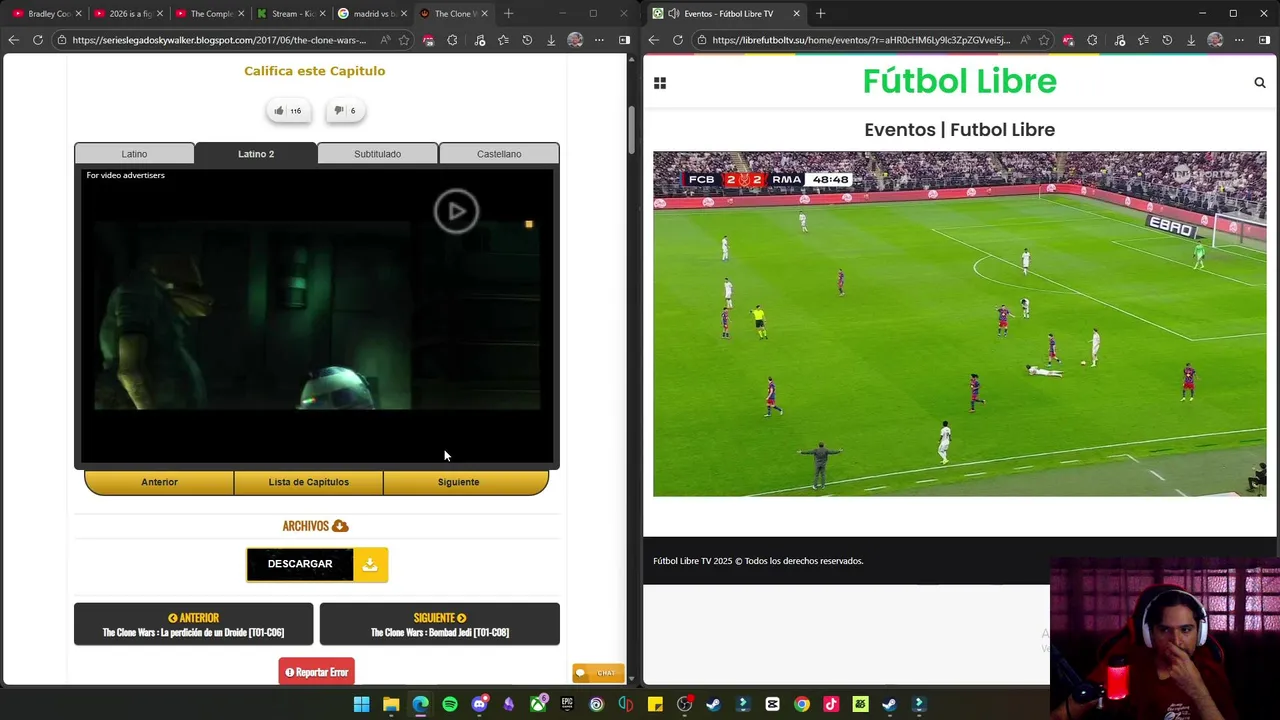Open Google Chrome from the taskbar
The width and height of the screenshot is (1280, 720).
(x=802, y=704)
